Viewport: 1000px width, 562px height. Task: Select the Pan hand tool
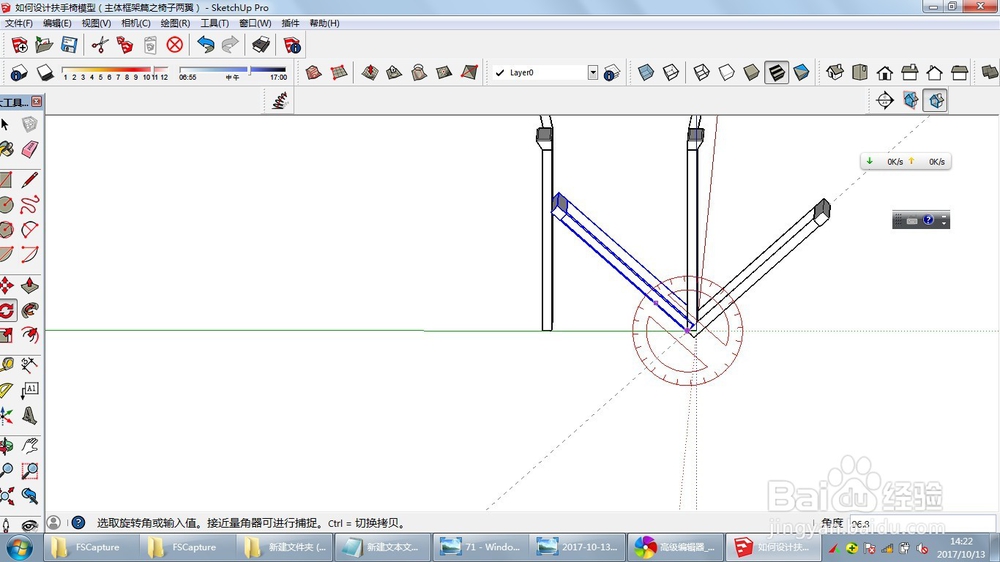pos(29,445)
